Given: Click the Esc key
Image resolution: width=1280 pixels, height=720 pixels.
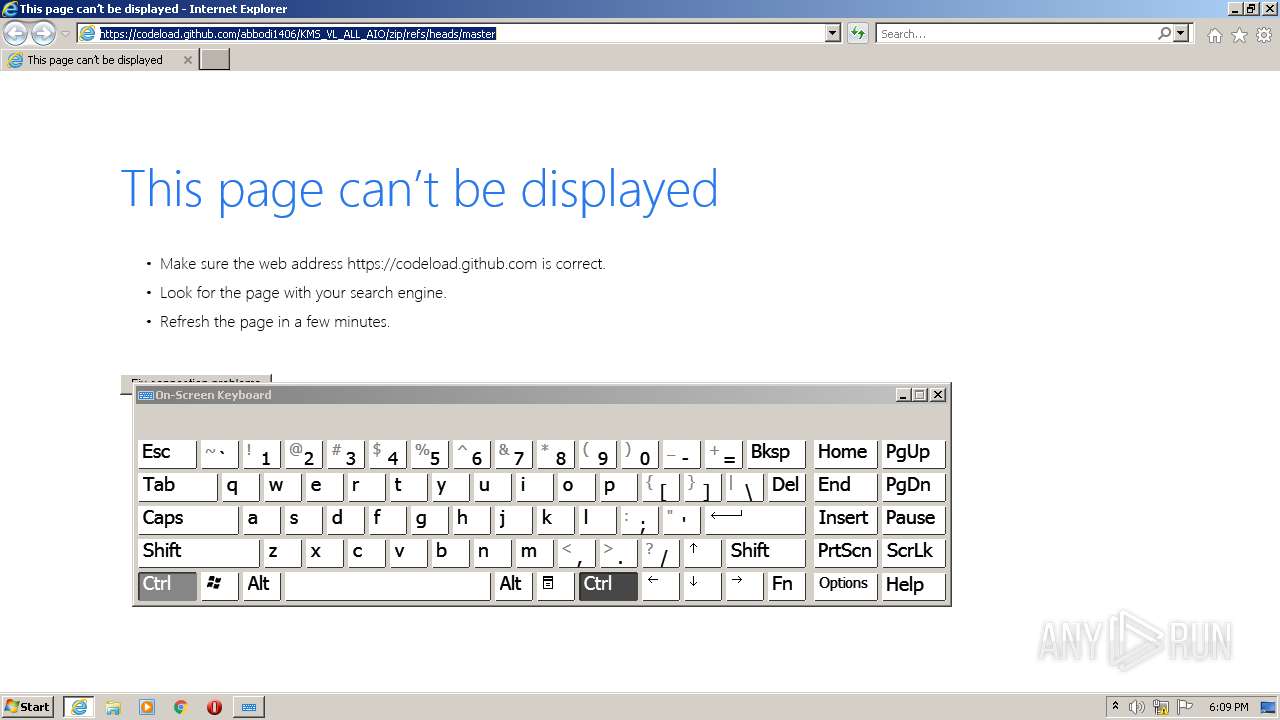Looking at the screenshot, I should point(167,452).
